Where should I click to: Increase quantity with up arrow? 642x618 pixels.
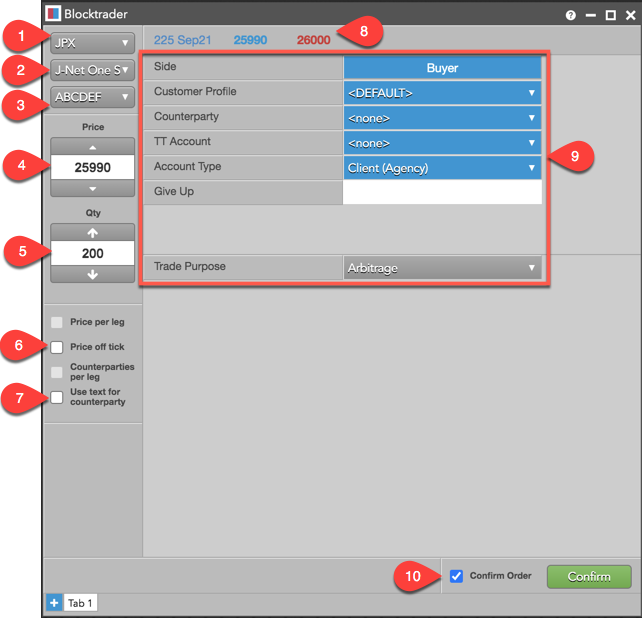92,232
